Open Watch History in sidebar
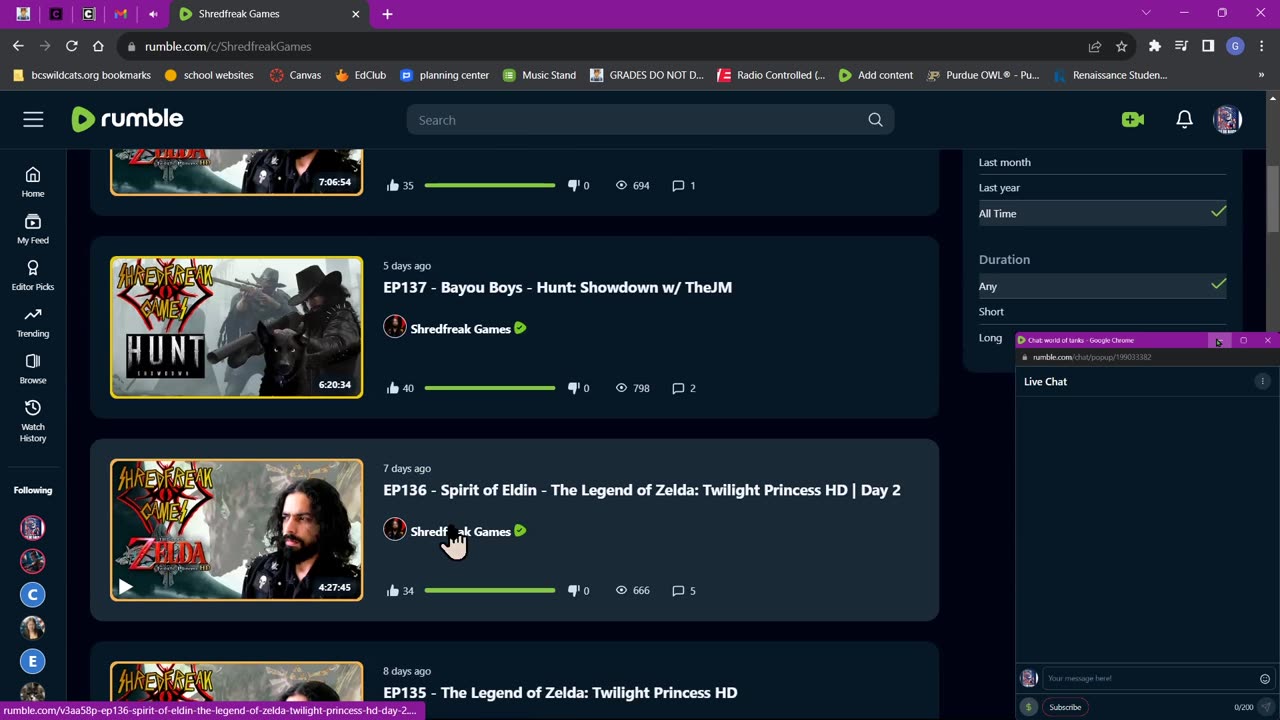Image resolution: width=1280 pixels, height=720 pixels. pyautogui.click(x=33, y=421)
